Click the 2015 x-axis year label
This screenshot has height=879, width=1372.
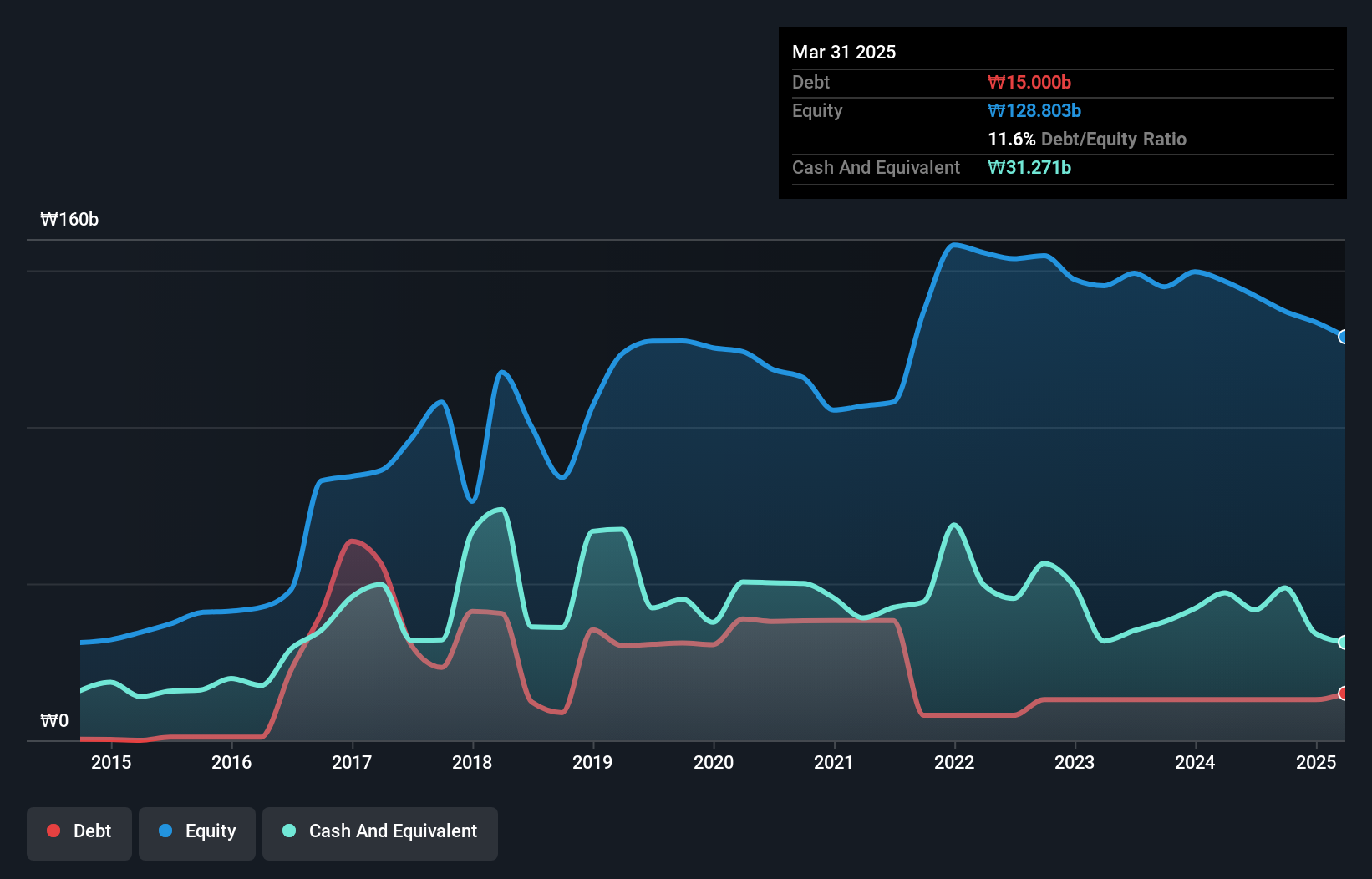click(111, 762)
